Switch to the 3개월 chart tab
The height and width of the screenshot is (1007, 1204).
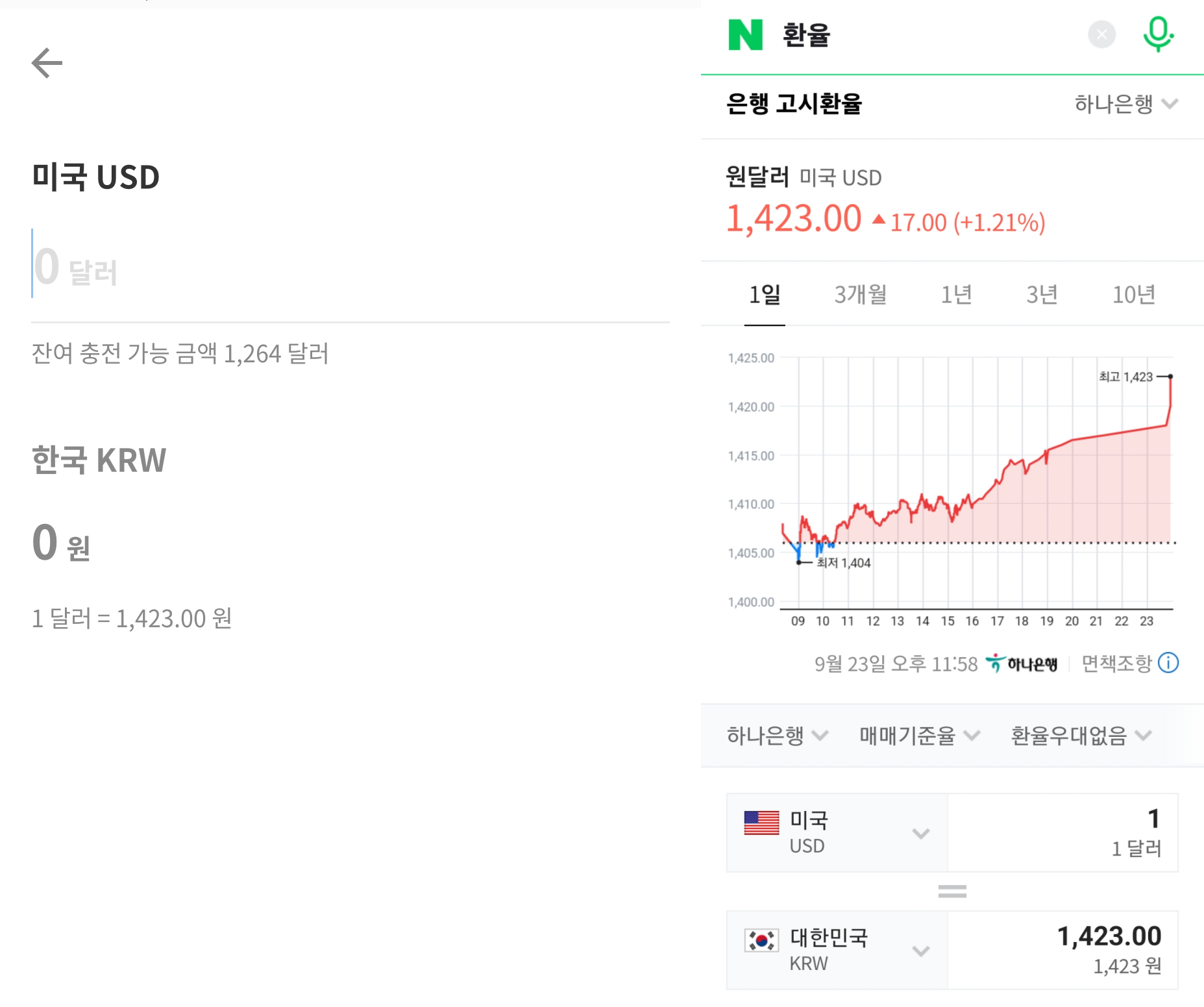tap(860, 294)
